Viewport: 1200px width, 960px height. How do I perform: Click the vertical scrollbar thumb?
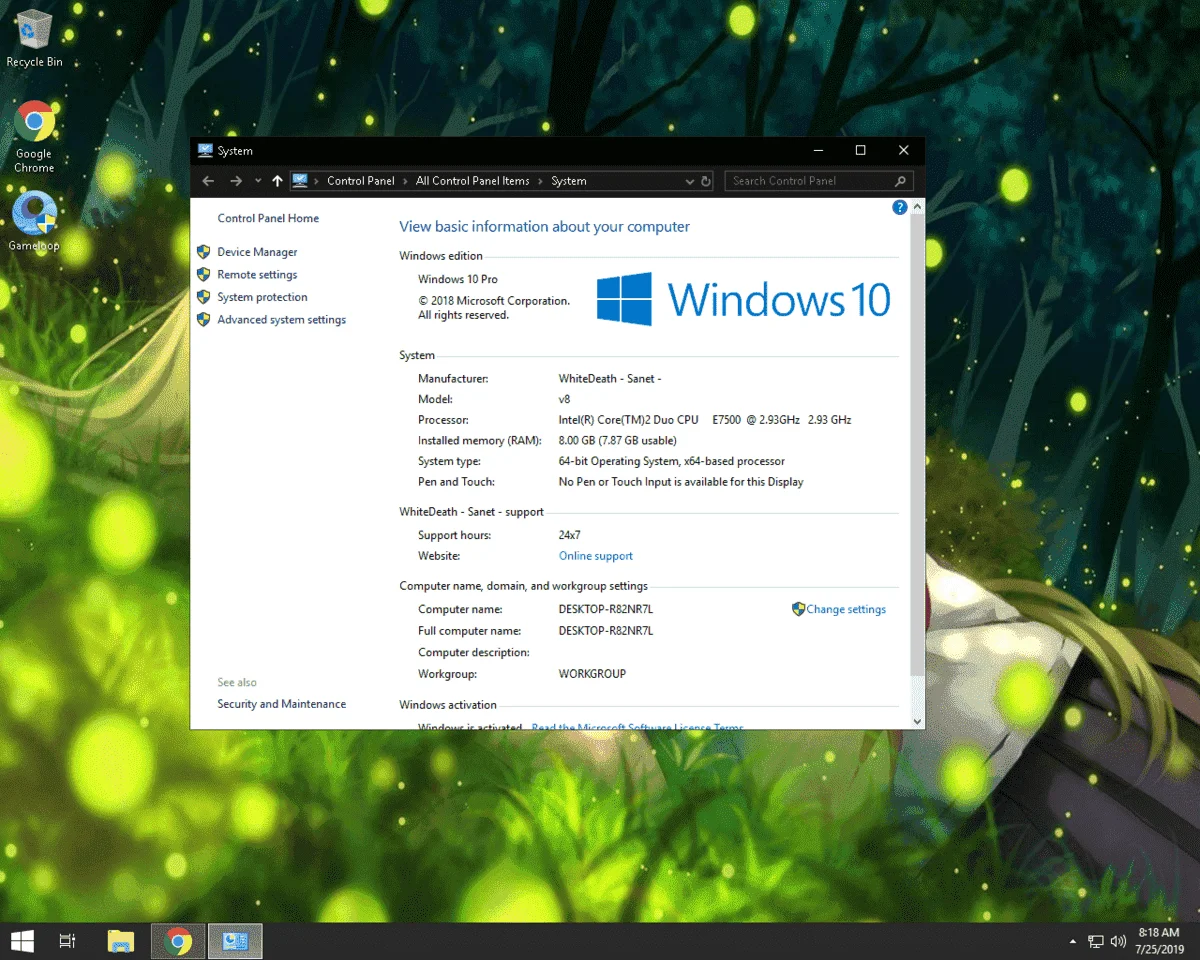[917, 445]
